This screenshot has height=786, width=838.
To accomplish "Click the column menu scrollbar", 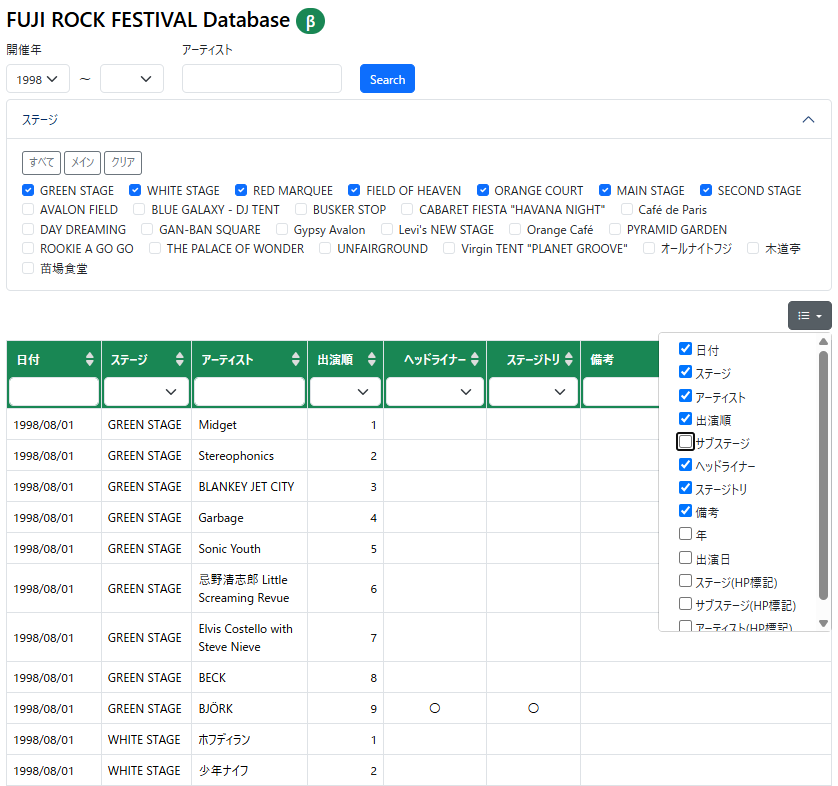I will (823, 474).
